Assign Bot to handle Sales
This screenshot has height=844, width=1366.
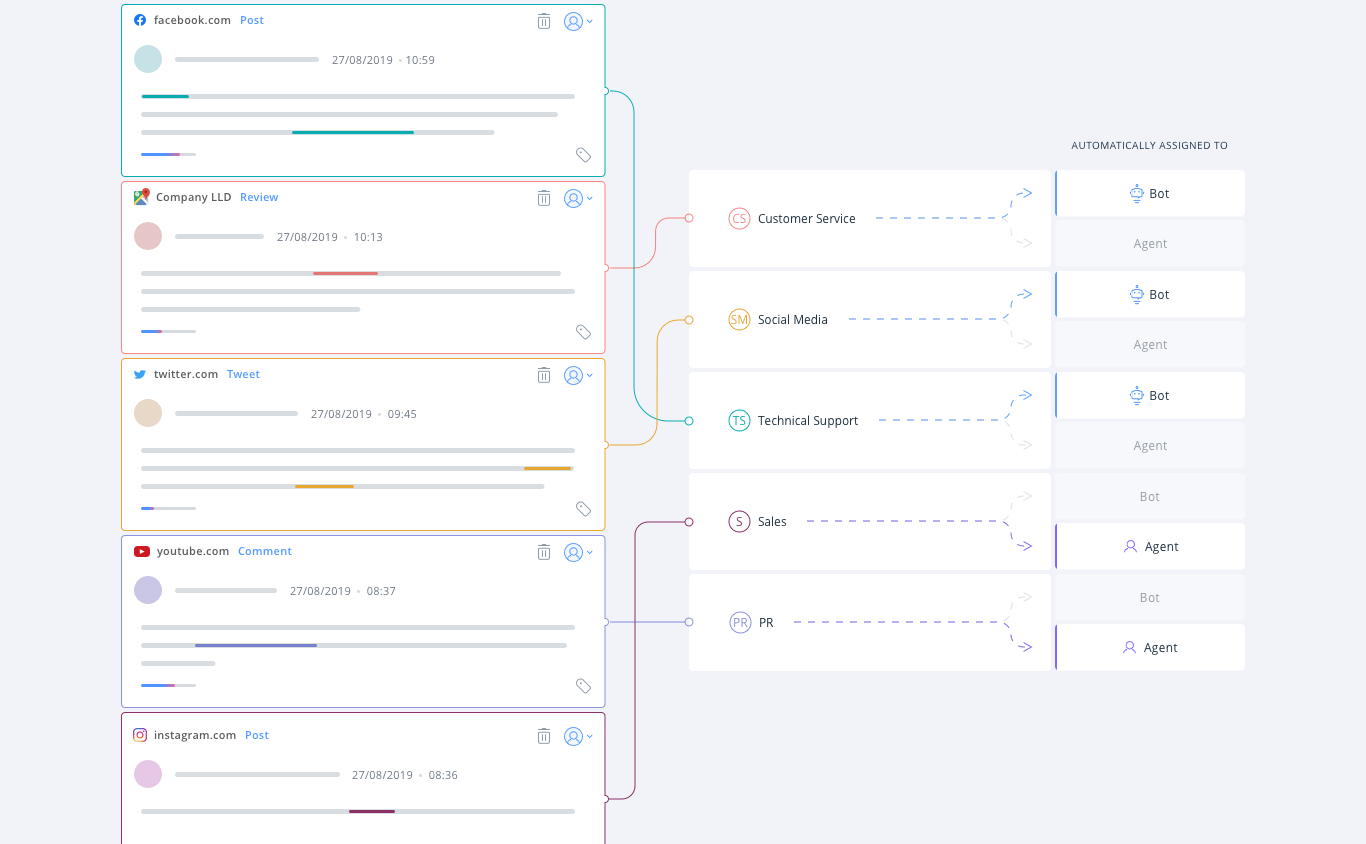point(1149,496)
